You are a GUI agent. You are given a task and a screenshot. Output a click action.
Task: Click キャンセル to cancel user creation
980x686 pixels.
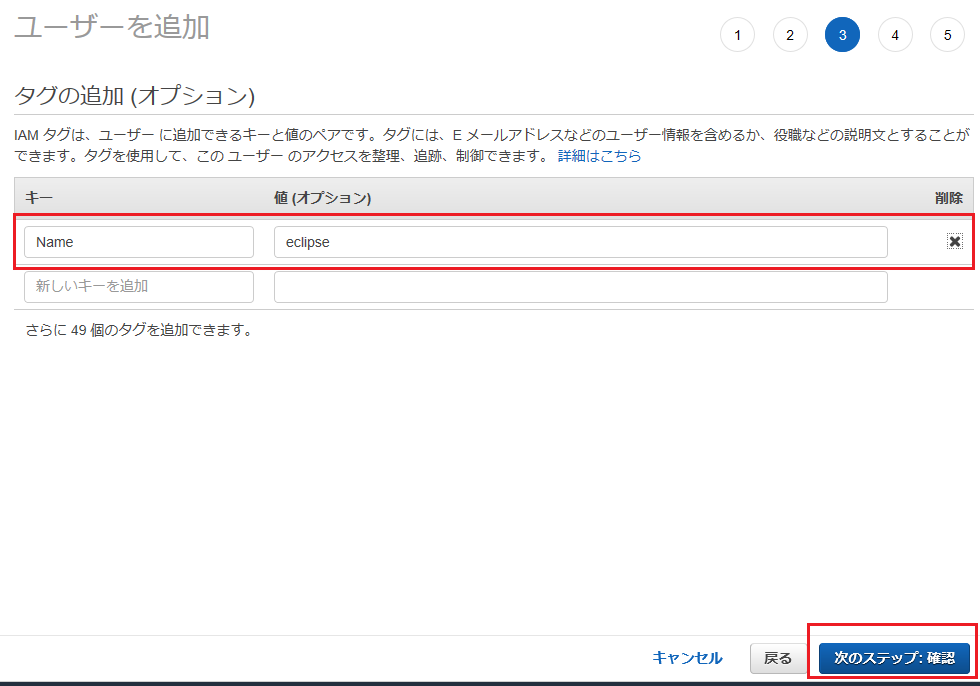point(688,658)
